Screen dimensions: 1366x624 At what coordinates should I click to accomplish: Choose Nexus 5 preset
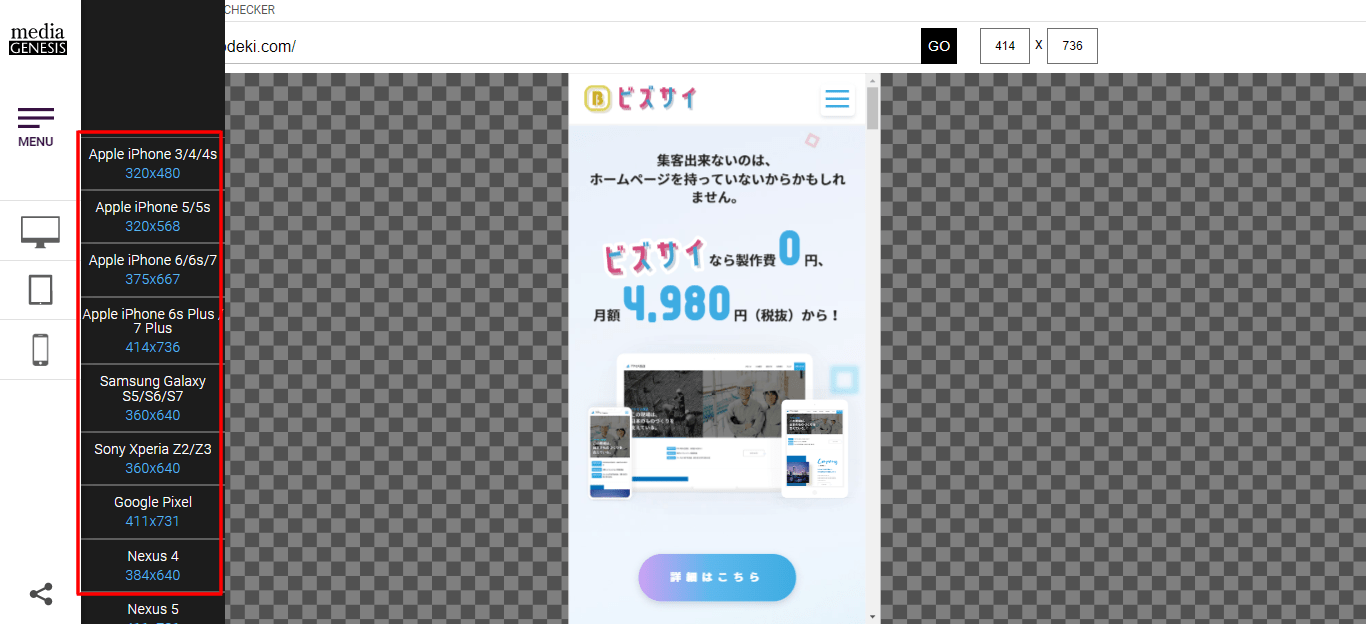[x=153, y=609]
